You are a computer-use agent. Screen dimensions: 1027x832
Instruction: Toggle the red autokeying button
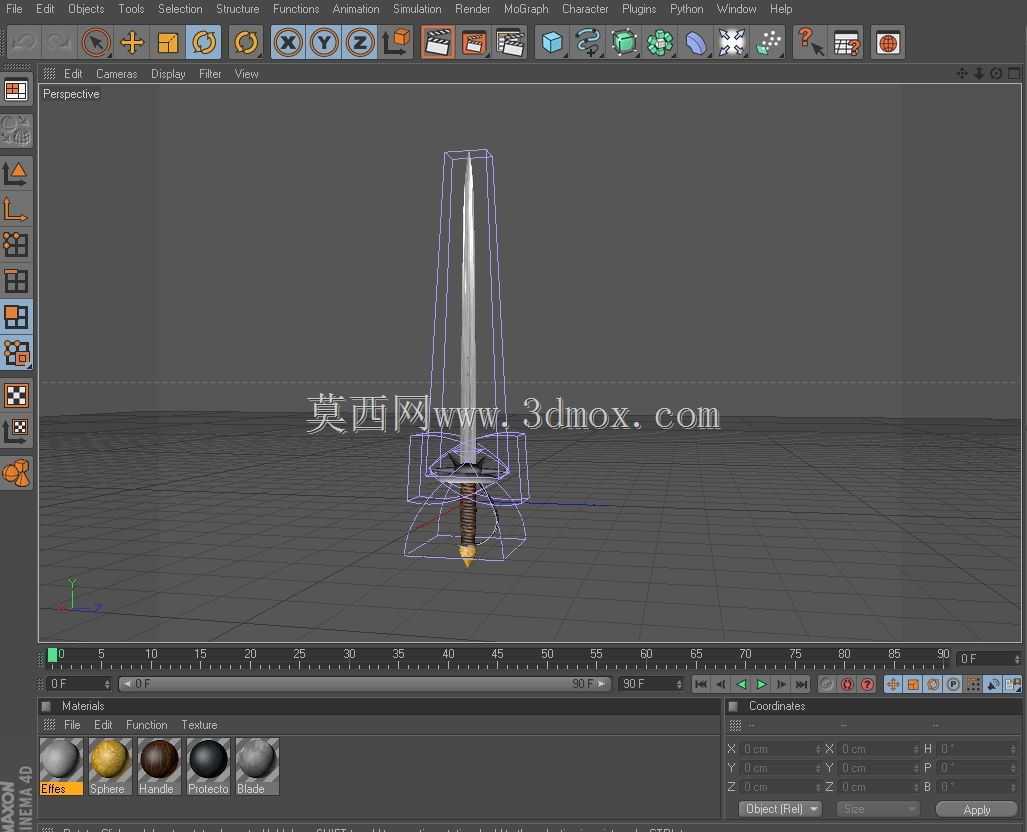point(847,684)
